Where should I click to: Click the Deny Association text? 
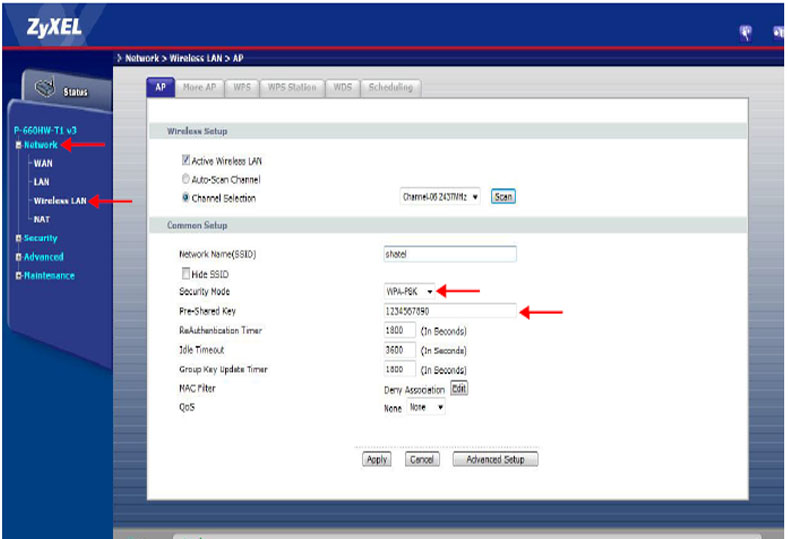tap(414, 390)
